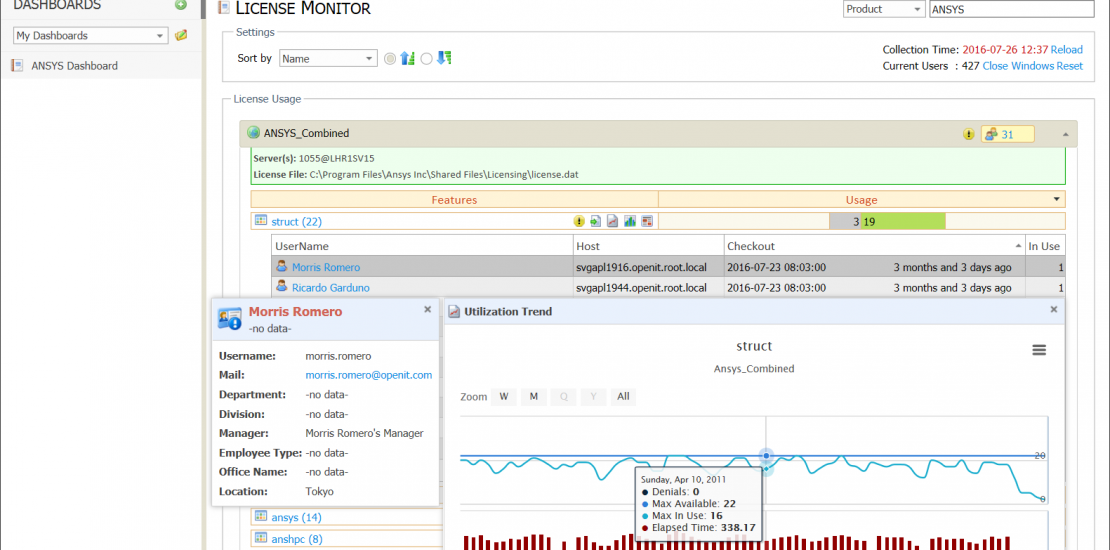The width and height of the screenshot is (1110, 550).
Task: Click morris.romero@openit.com mail link
Action: [x=368, y=375]
